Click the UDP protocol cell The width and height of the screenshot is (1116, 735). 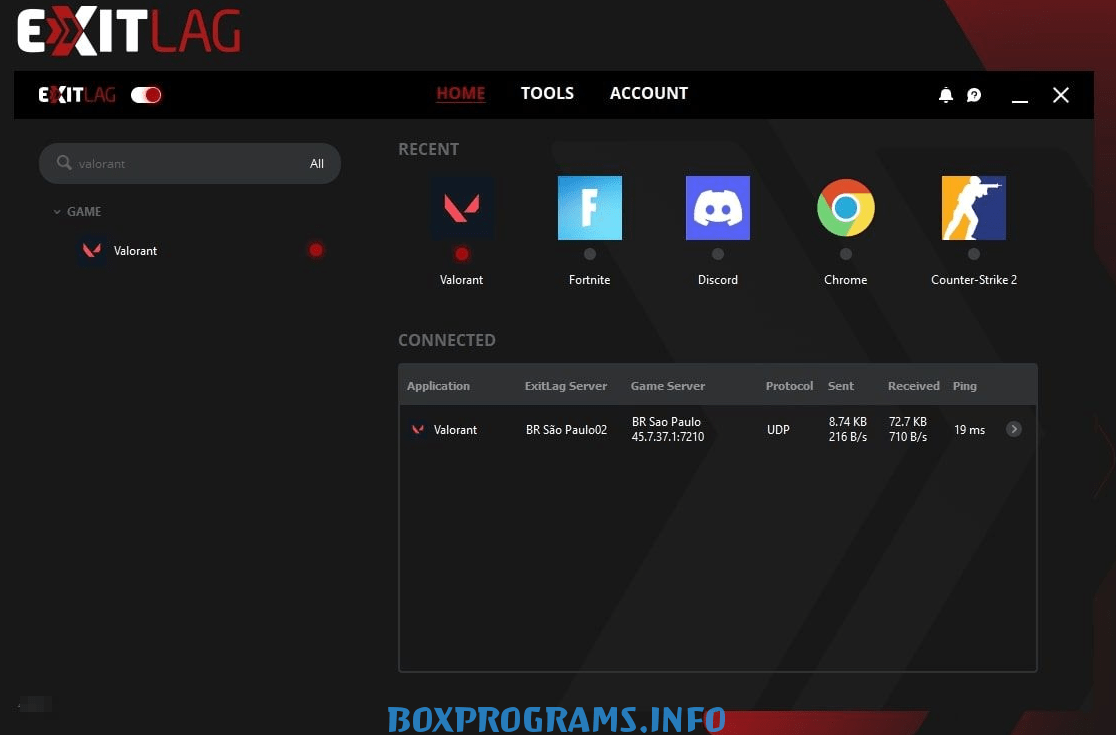coord(778,430)
